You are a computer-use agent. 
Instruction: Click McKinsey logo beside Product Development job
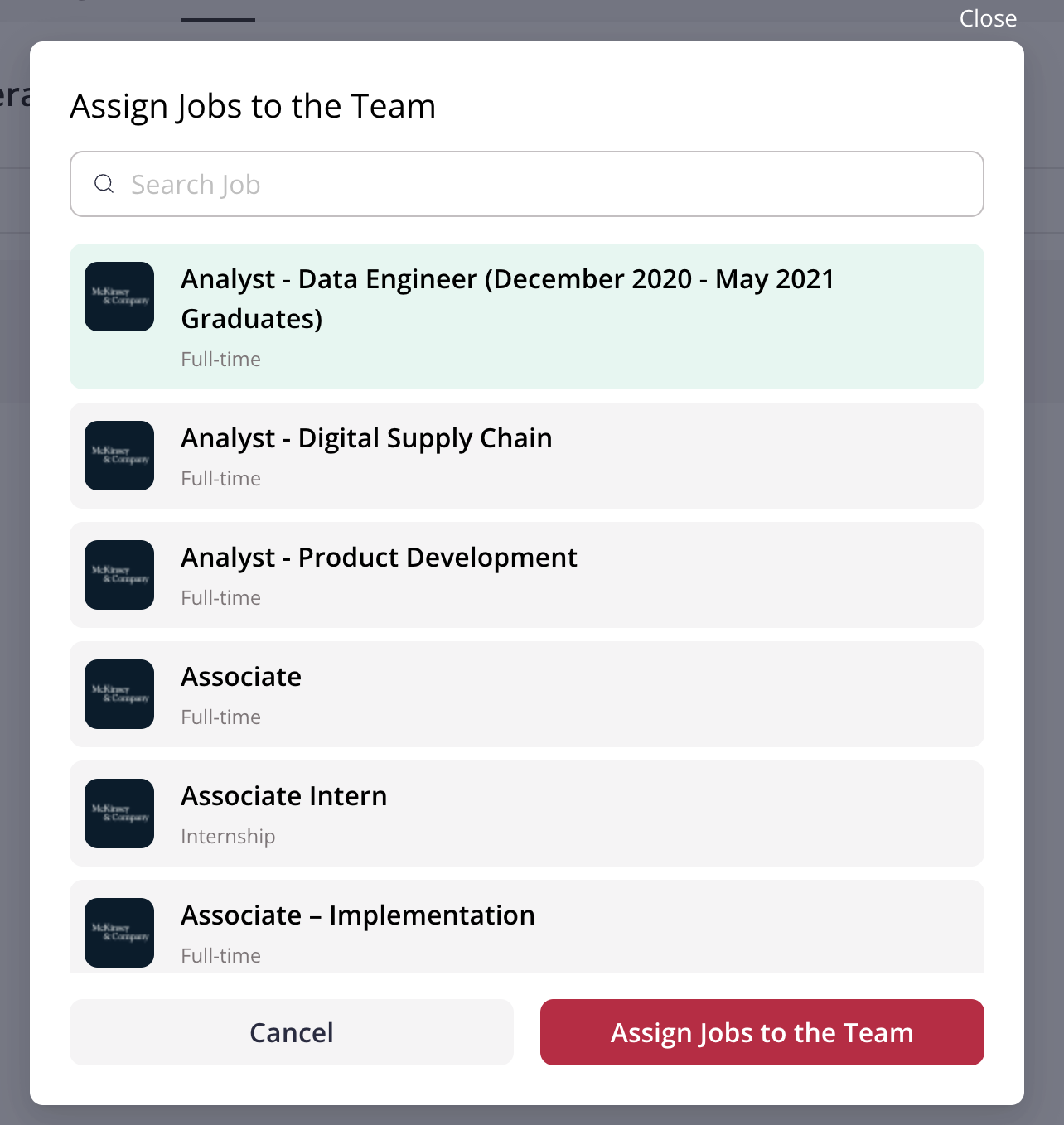tap(119, 575)
